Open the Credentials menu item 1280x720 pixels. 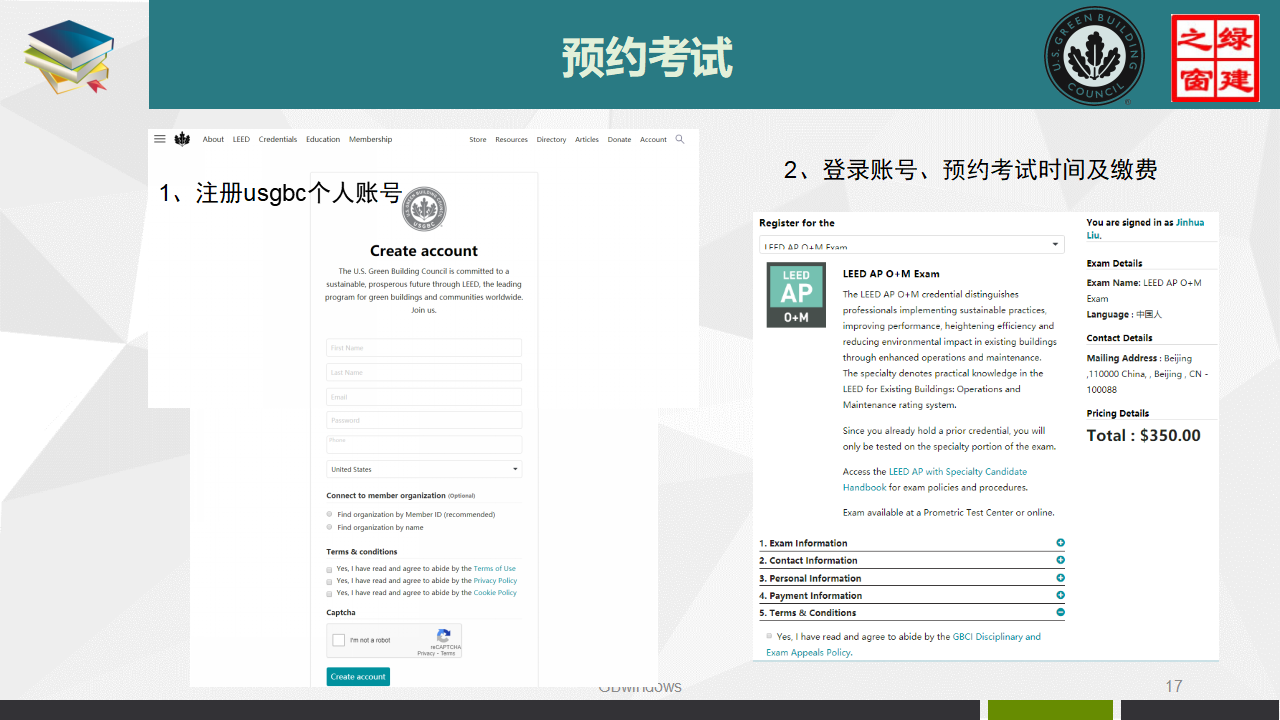[278, 139]
